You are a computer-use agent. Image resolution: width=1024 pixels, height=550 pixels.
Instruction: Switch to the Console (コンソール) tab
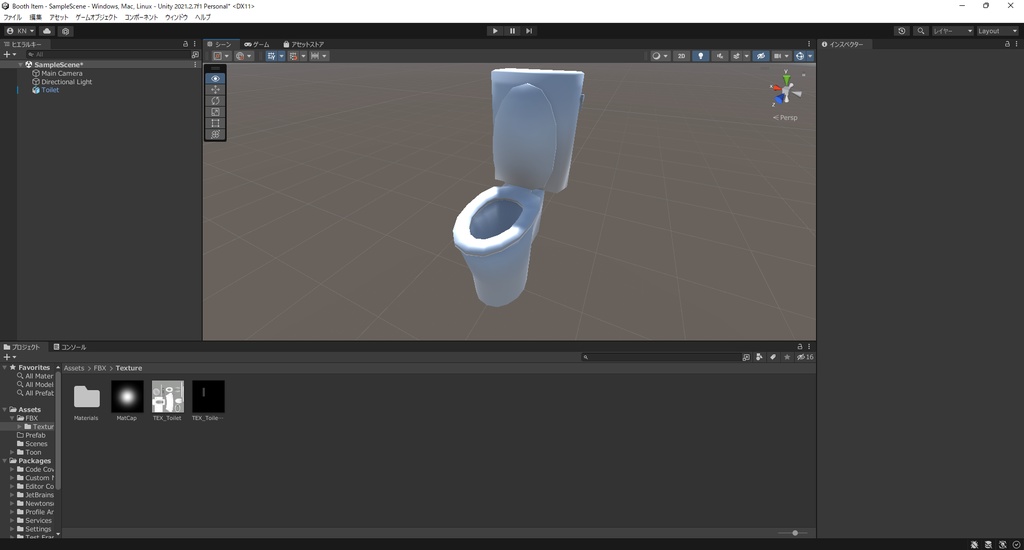pos(69,347)
